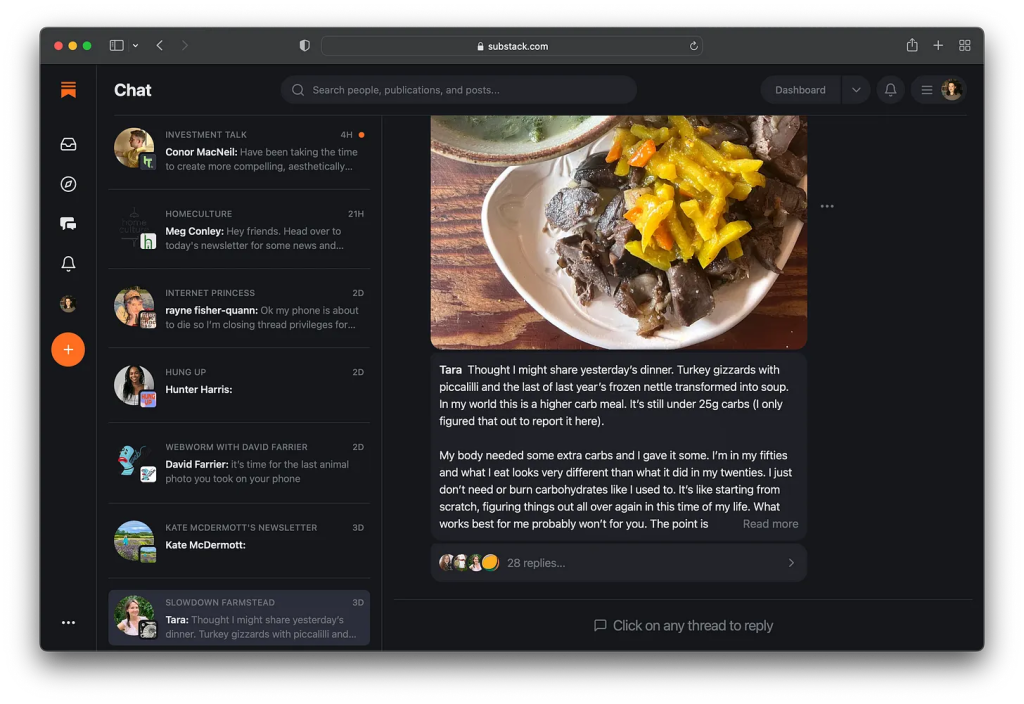Click the orange compose plus button
This screenshot has width=1024, height=704.
pyautogui.click(x=68, y=349)
